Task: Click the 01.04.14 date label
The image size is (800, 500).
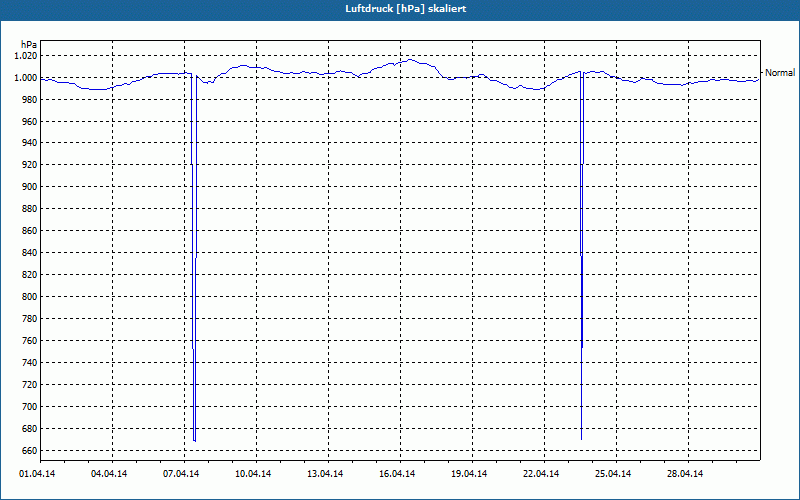Action: click(37, 474)
